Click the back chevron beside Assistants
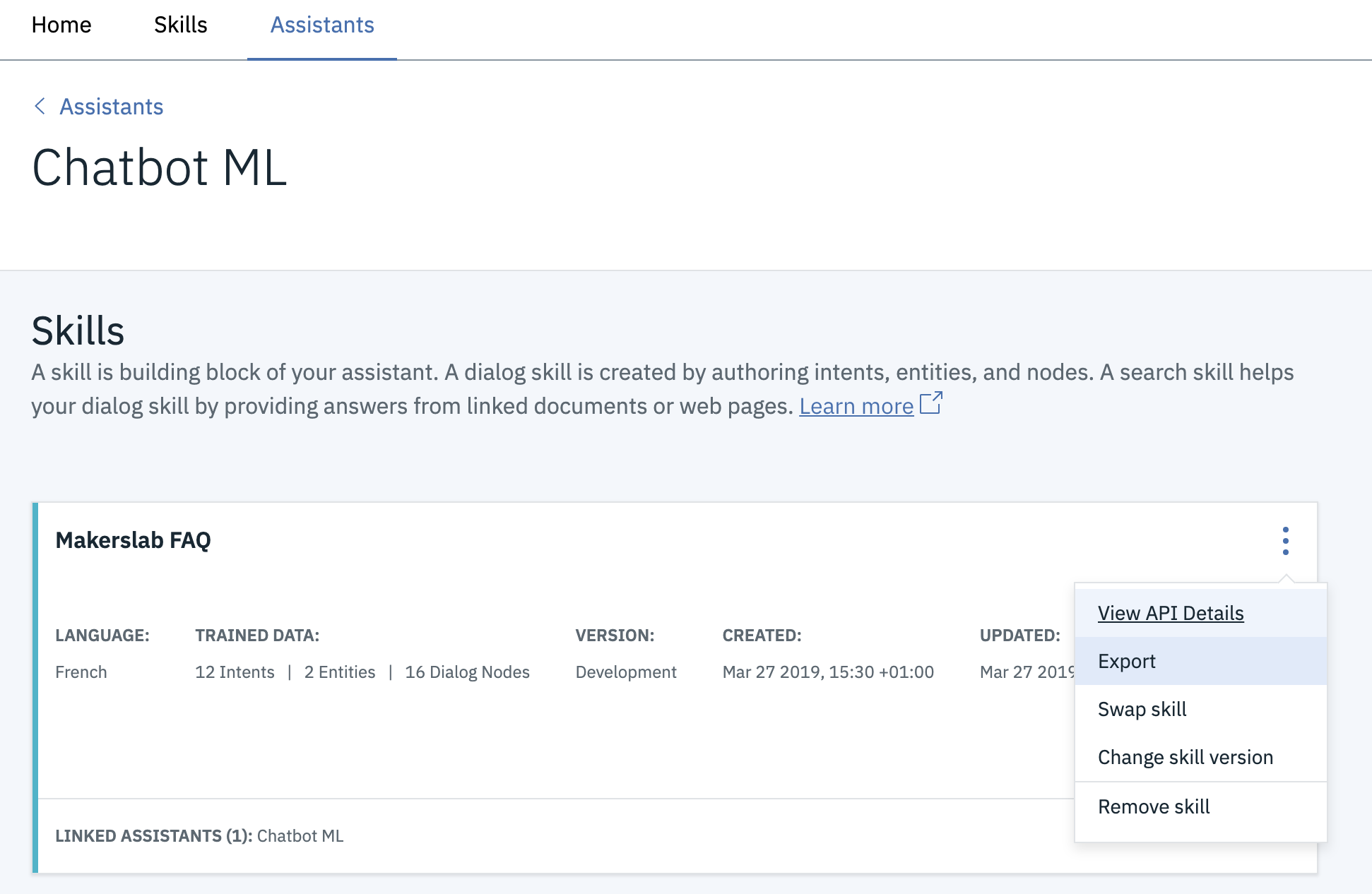This screenshot has height=894, width=1372. [40, 106]
